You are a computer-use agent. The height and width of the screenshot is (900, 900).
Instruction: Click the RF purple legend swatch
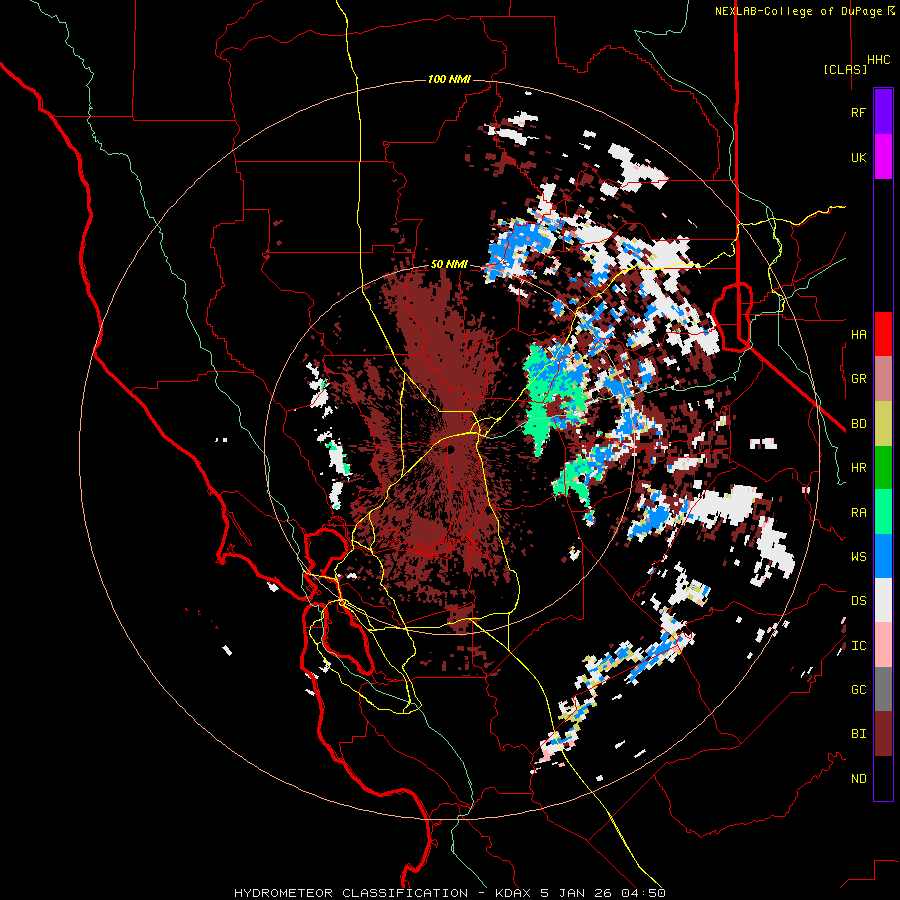tap(883, 112)
